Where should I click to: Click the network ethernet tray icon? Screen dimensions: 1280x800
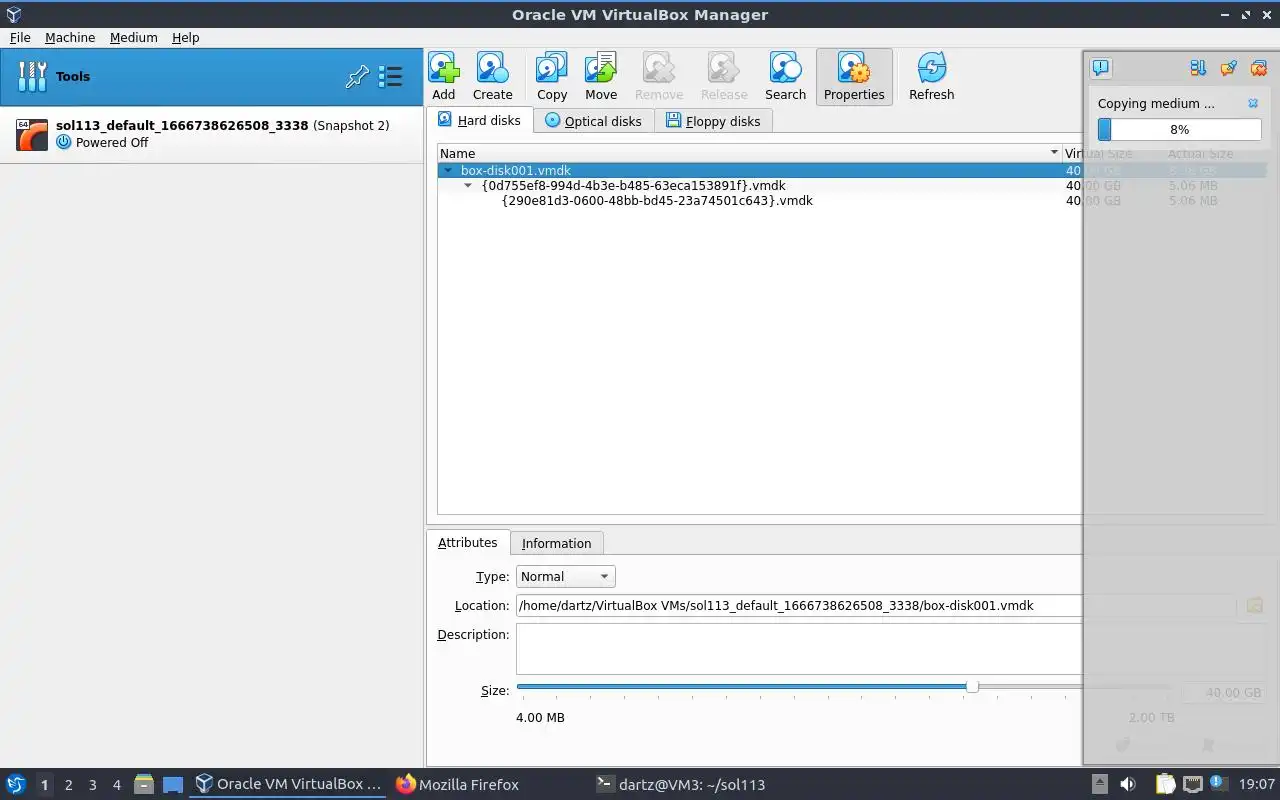point(1192,784)
